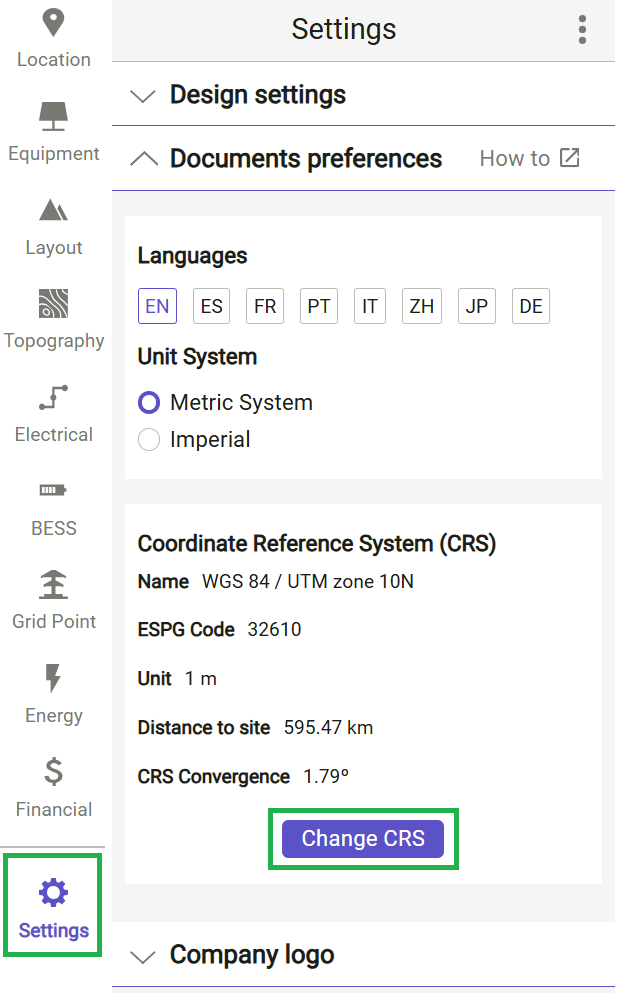Image resolution: width=633 pixels, height=1002 pixels.
Task: Click the Settings panel title
Action: [344, 29]
